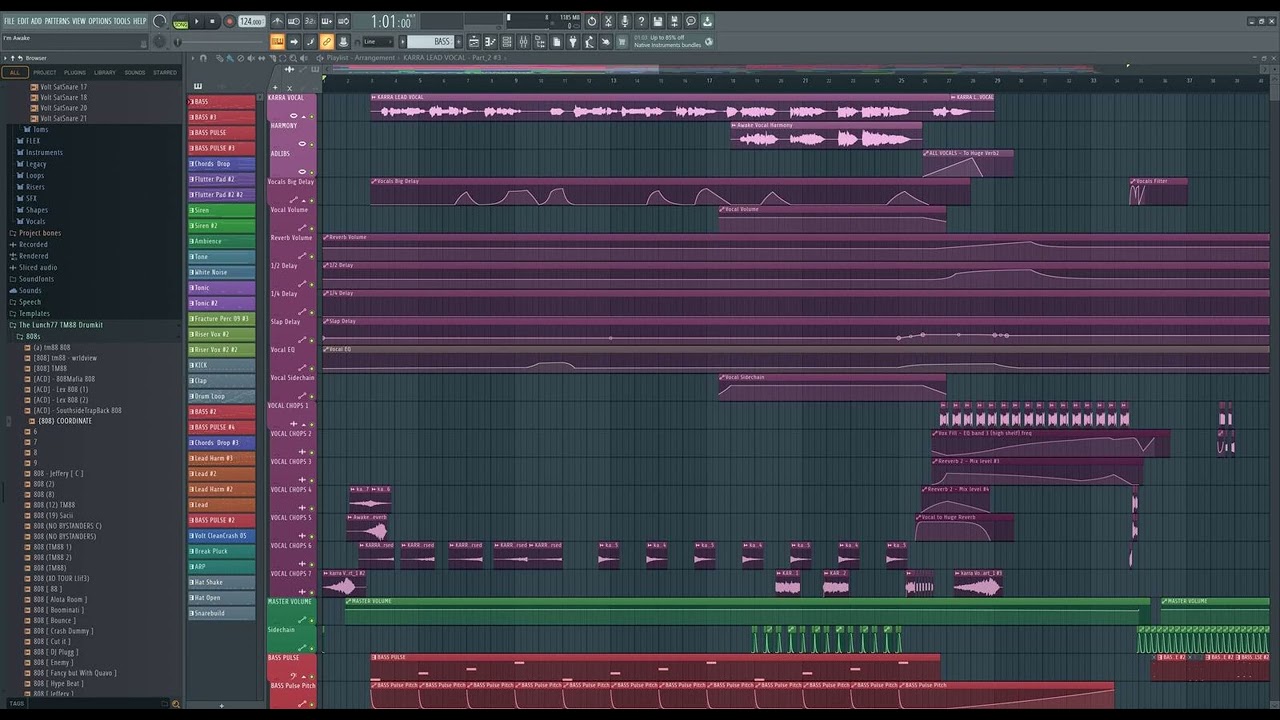Select the Chords Drop pattern
Viewport: 1280px width, 720px height.
[222, 163]
